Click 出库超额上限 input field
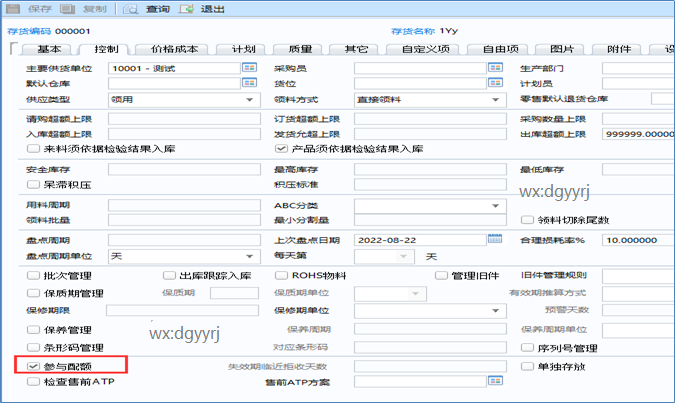Image resolution: width=675 pixels, height=403 pixels. tap(638, 134)
